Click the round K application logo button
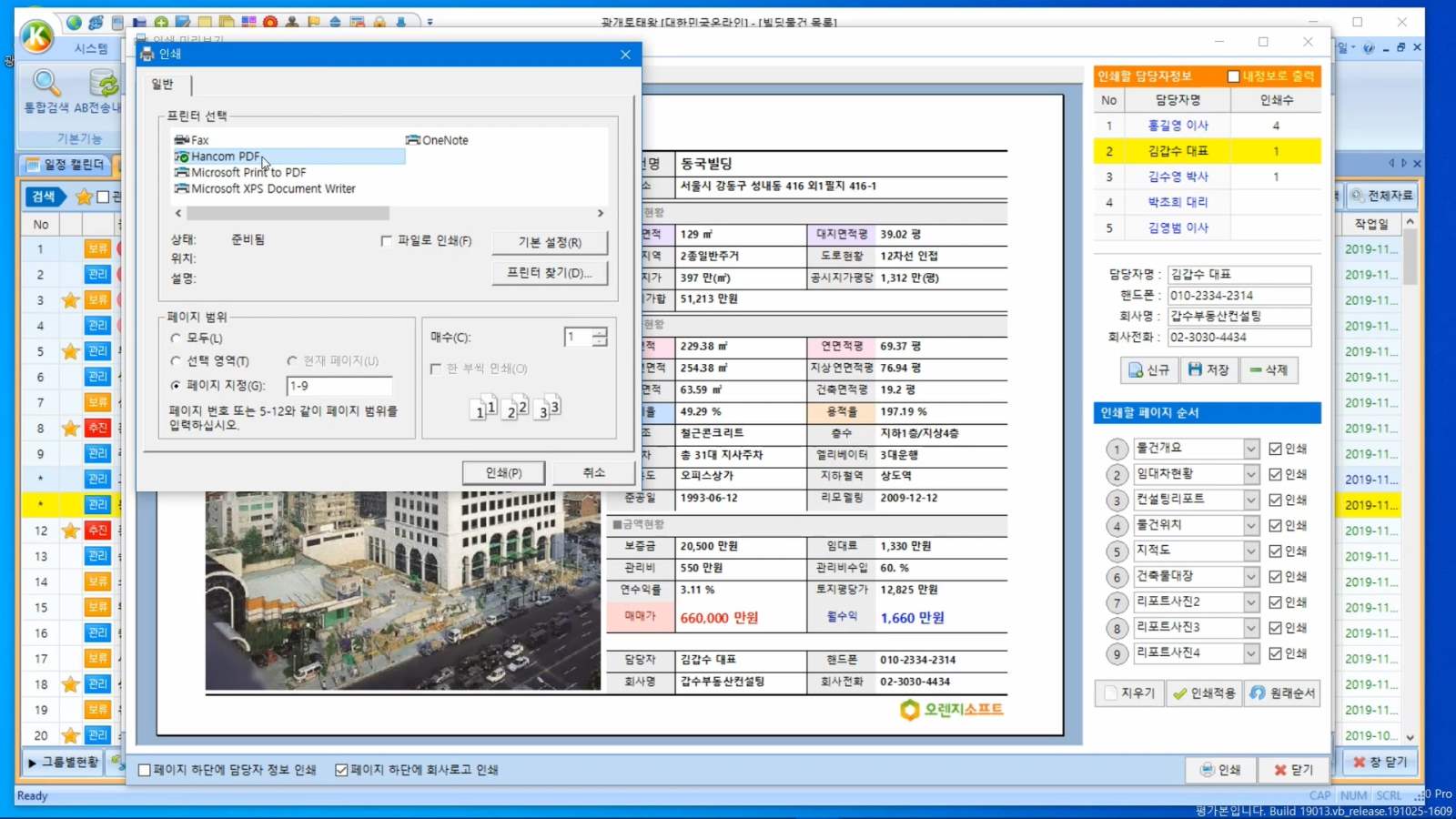1456x819 pixels. point(37,36)
